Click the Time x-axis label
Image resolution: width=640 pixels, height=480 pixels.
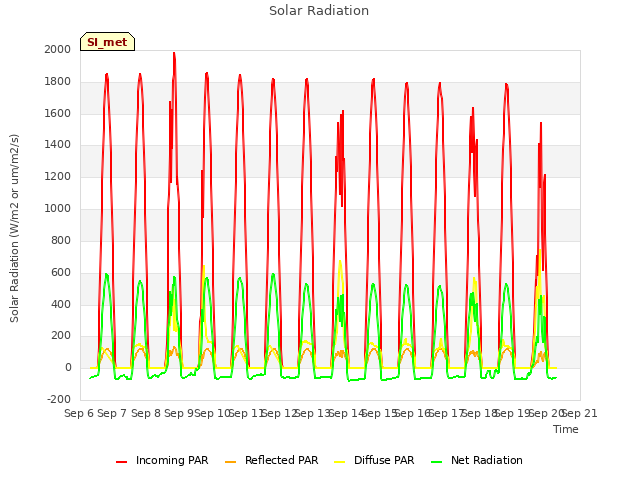click(566, 429)
